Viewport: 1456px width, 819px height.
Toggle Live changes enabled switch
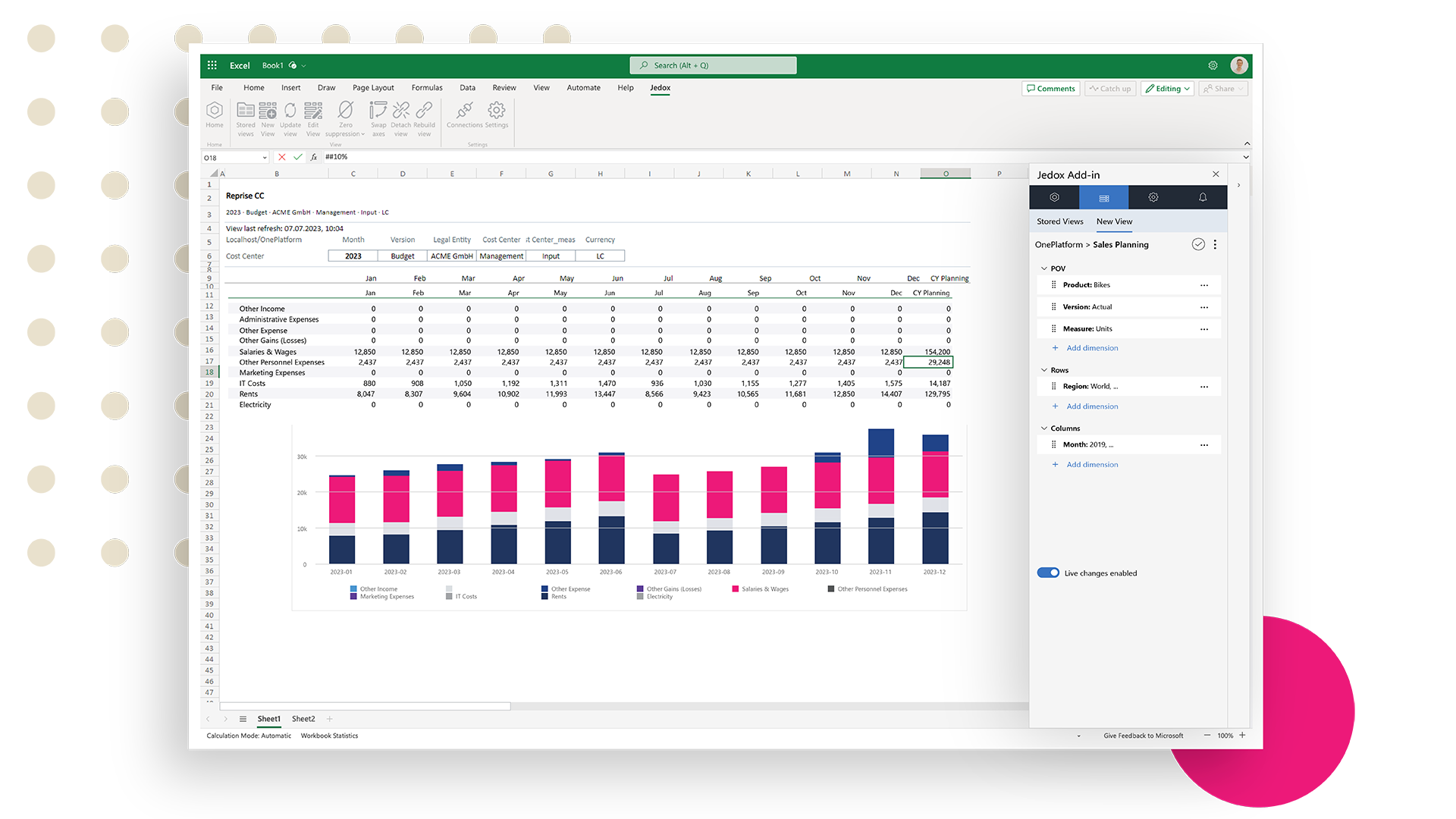pyautogui.click(x=1048, y=573)
